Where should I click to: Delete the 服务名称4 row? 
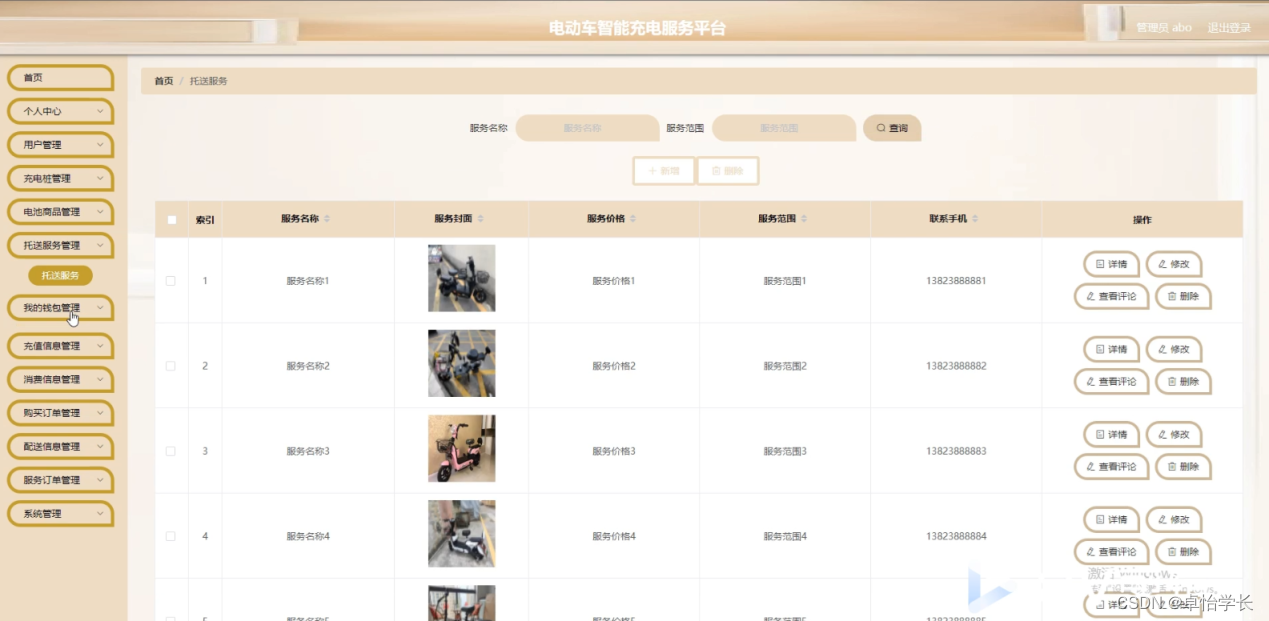(1183, 552)
